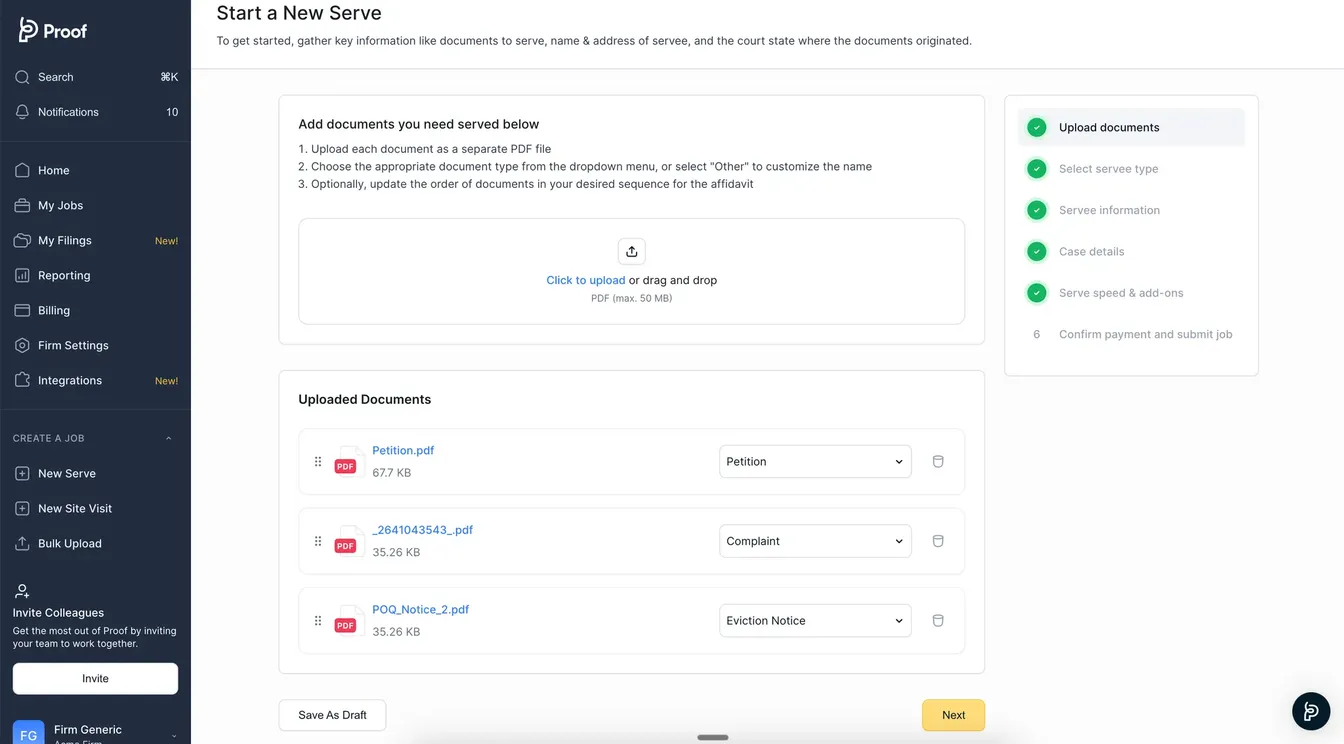This screenshot has height=744, width=1344.
Task: Jump to the Case details step
Action: 1091,252
